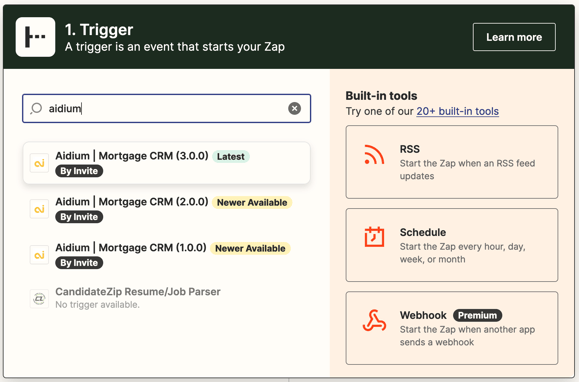Image resolution: width=579 pixels, height=382 pixels.
Task: Click the Webhook icon
Action: tap(374, 320)
